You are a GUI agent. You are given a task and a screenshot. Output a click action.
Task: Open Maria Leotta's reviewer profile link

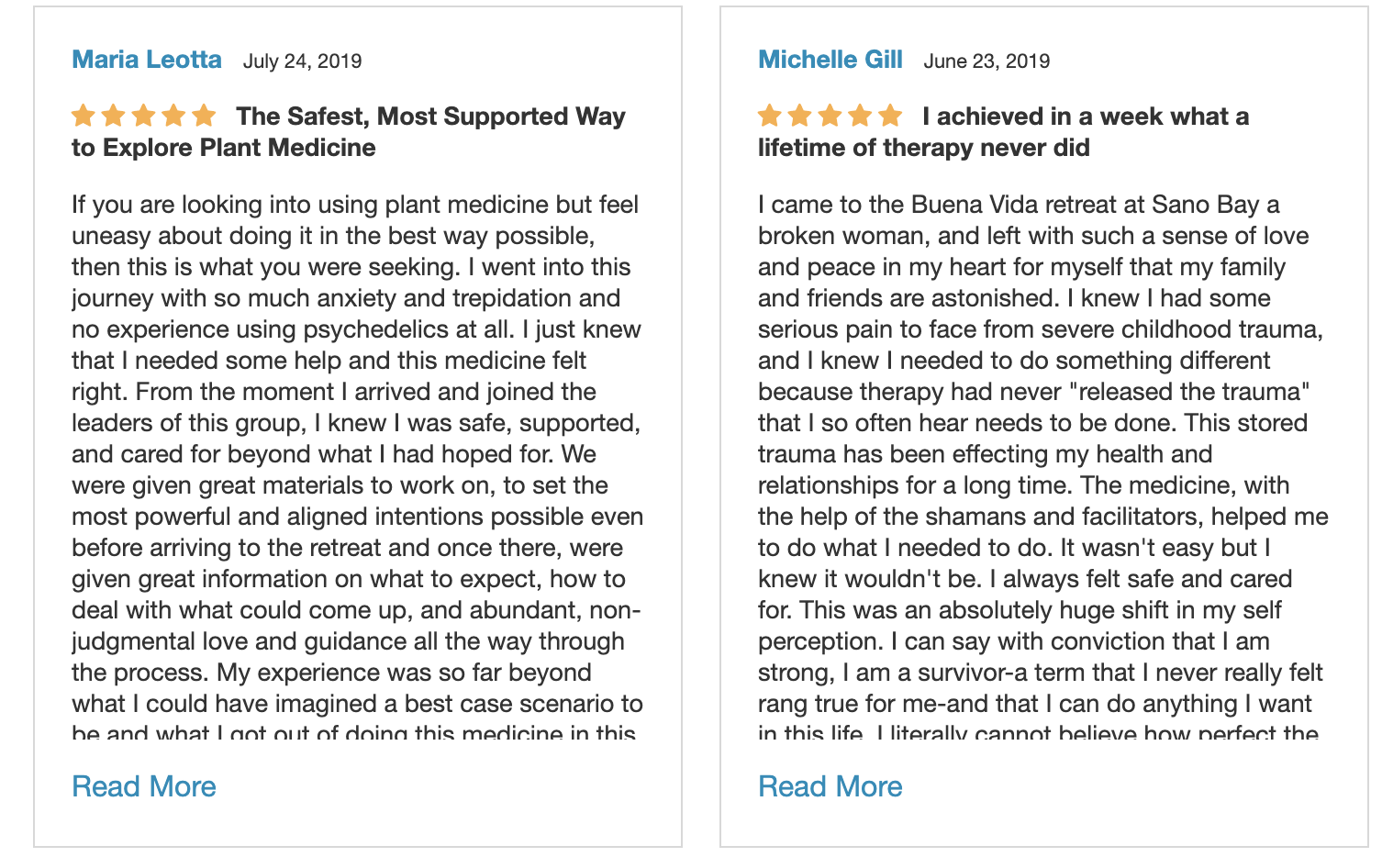tap(147, 60)
